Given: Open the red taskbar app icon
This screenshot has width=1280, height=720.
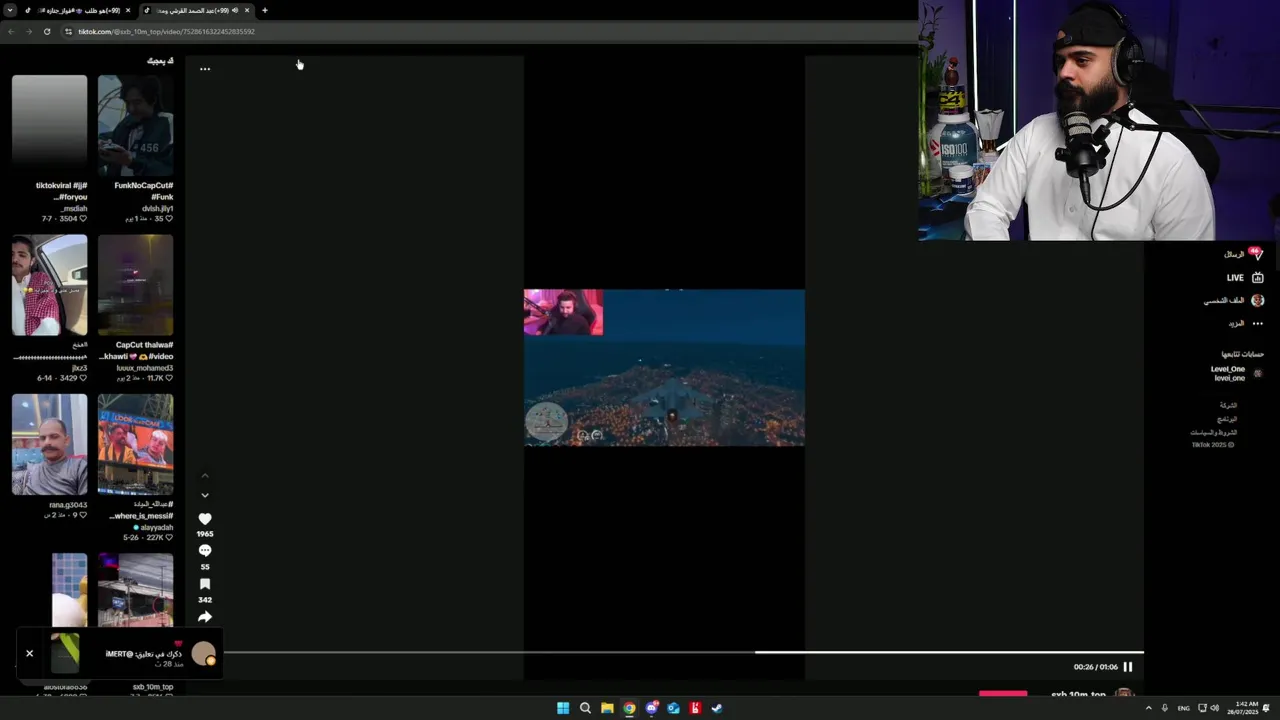Looking at the screenshot, I should [x=695, y=708].
